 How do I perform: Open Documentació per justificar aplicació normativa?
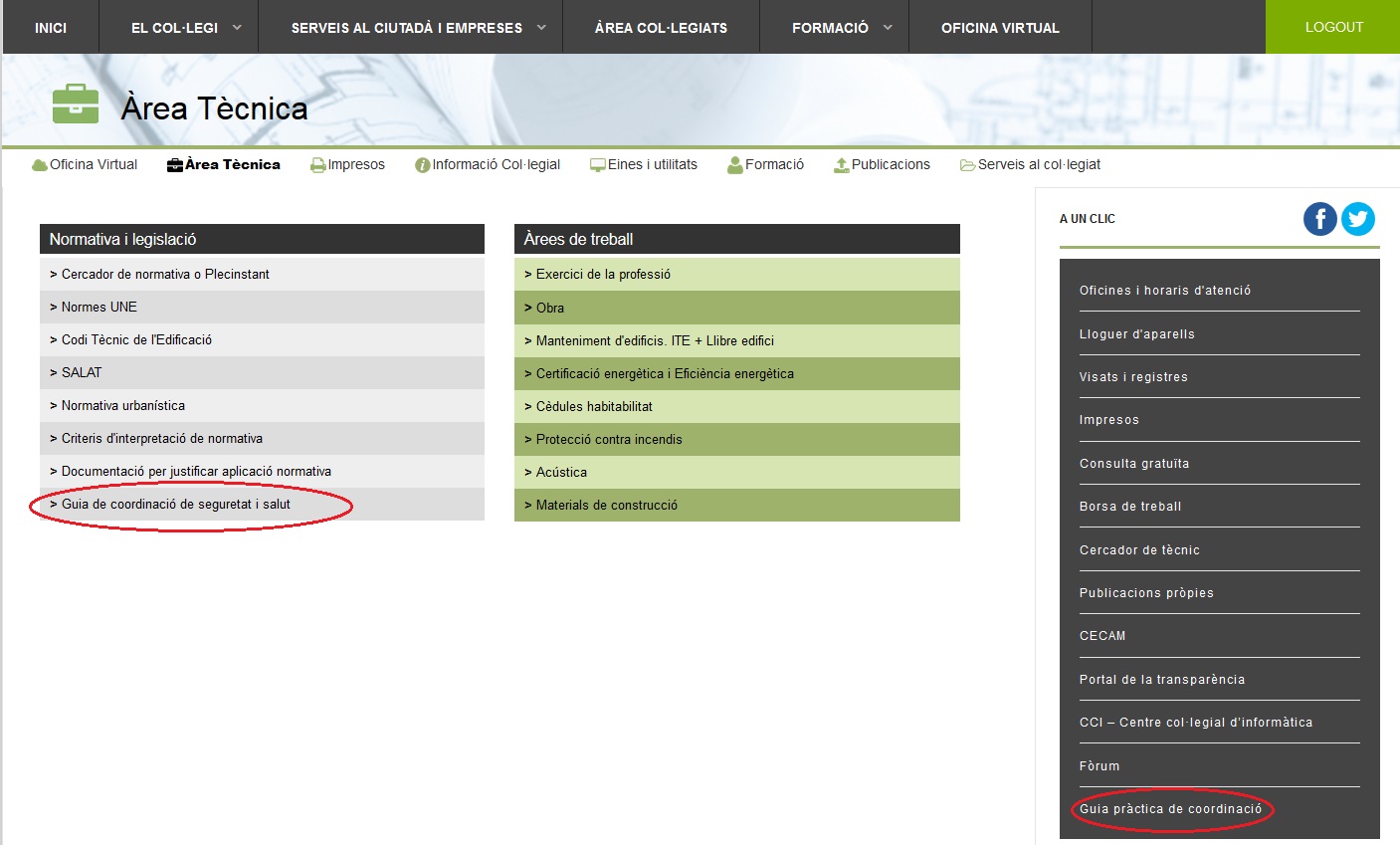pos(262,471)
